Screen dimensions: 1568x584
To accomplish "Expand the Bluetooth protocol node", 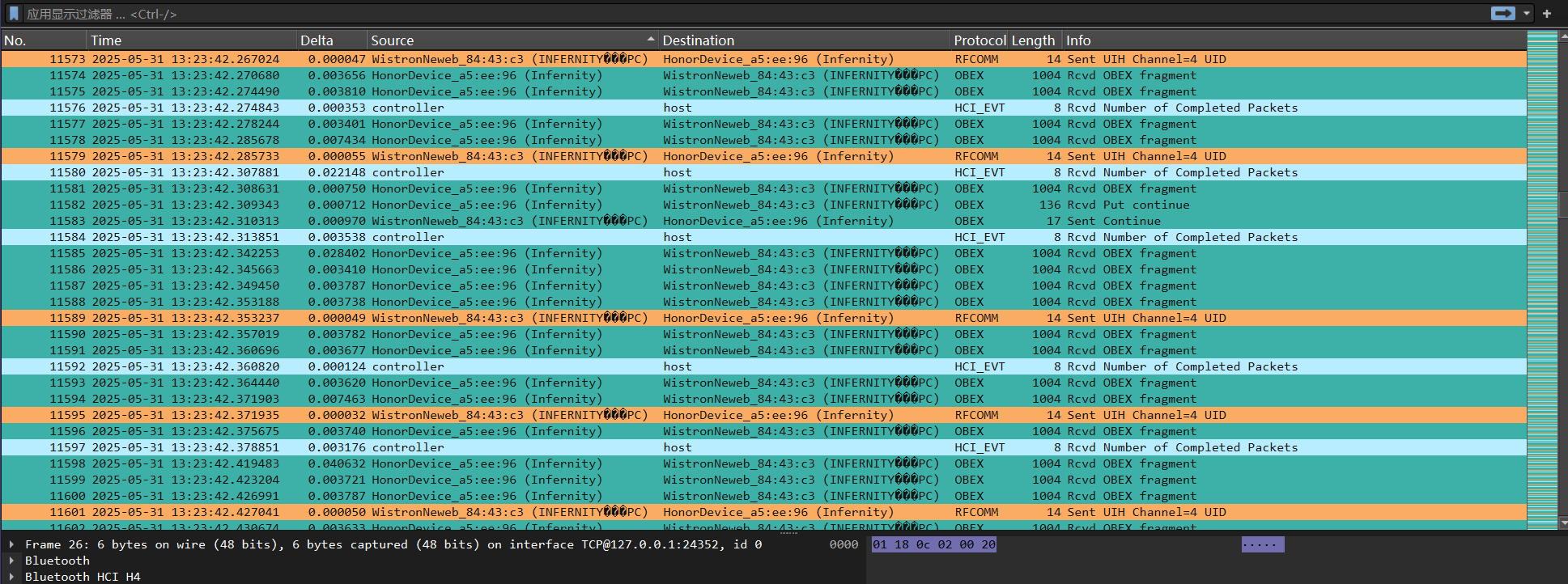I will [11, 561].
